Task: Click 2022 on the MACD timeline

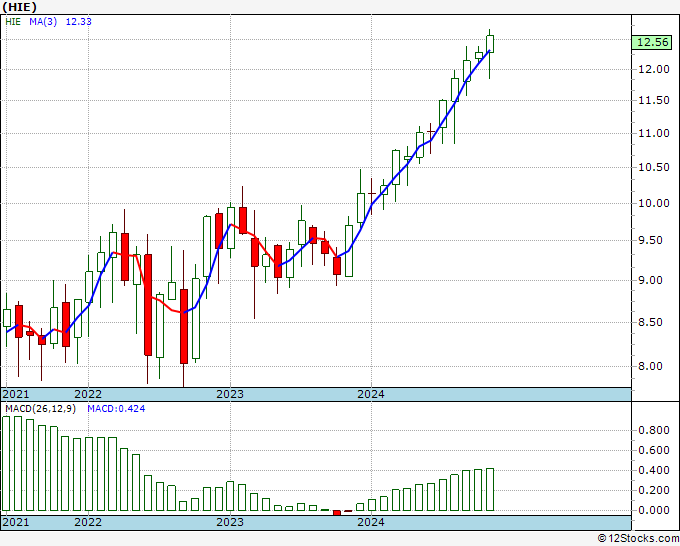Action: click(x=88, y=522)
